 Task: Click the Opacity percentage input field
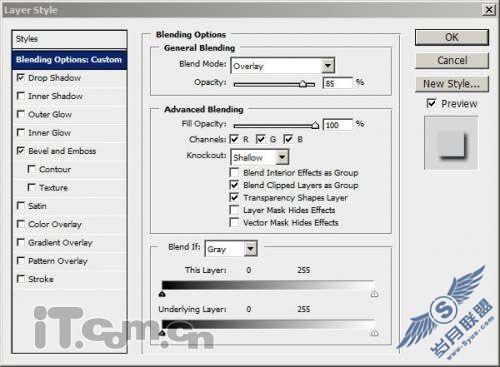pos(338,83)
